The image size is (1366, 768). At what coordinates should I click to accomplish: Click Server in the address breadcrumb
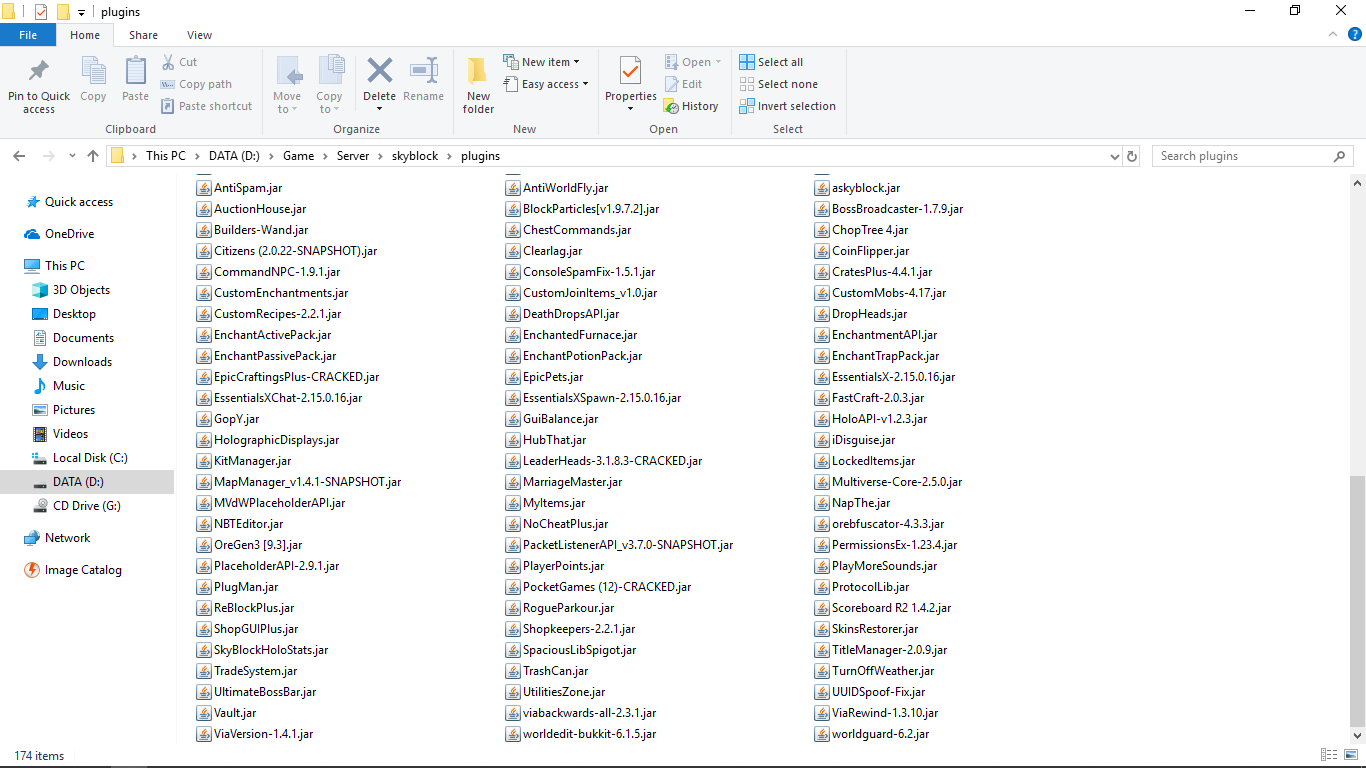coord(353,156)
